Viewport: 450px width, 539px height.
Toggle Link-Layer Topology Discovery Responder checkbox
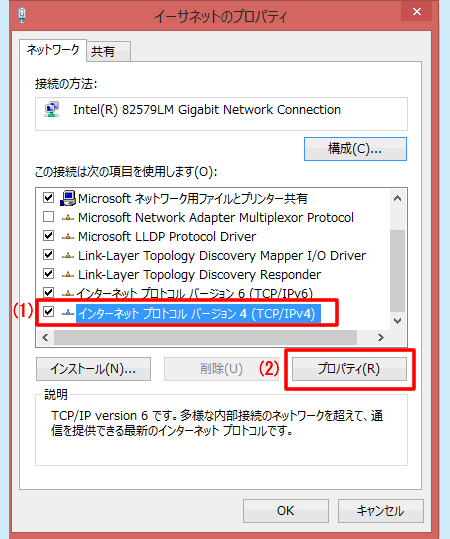pyautogui.click(x=48, y=274)
